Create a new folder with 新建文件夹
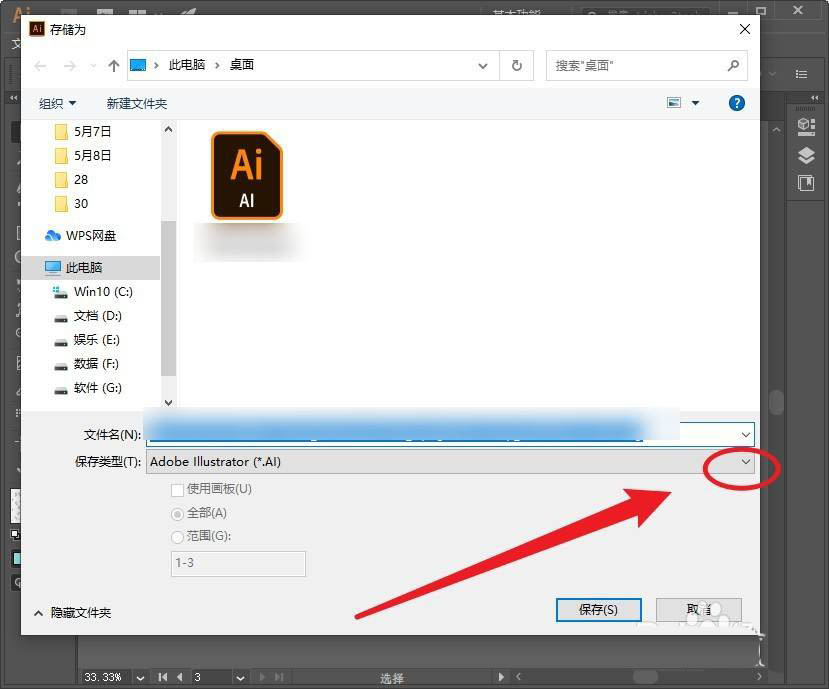The height and width of the screenshot is (689, 829). 136,103
